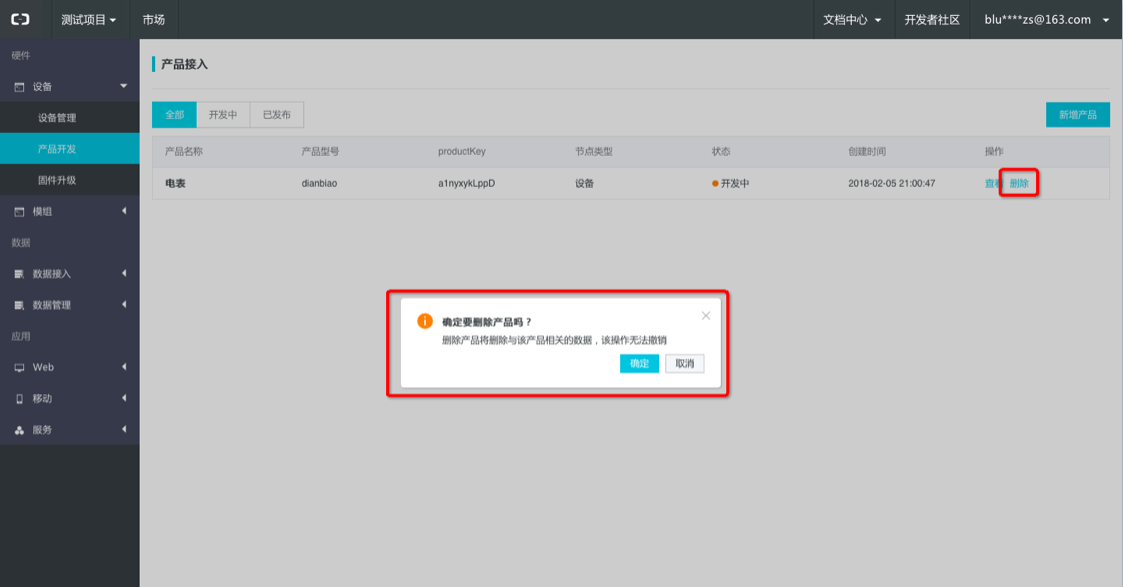Screen dimensions: 1123x587
Task: Expand the 服务 section arrow
Action: [124, 429]
